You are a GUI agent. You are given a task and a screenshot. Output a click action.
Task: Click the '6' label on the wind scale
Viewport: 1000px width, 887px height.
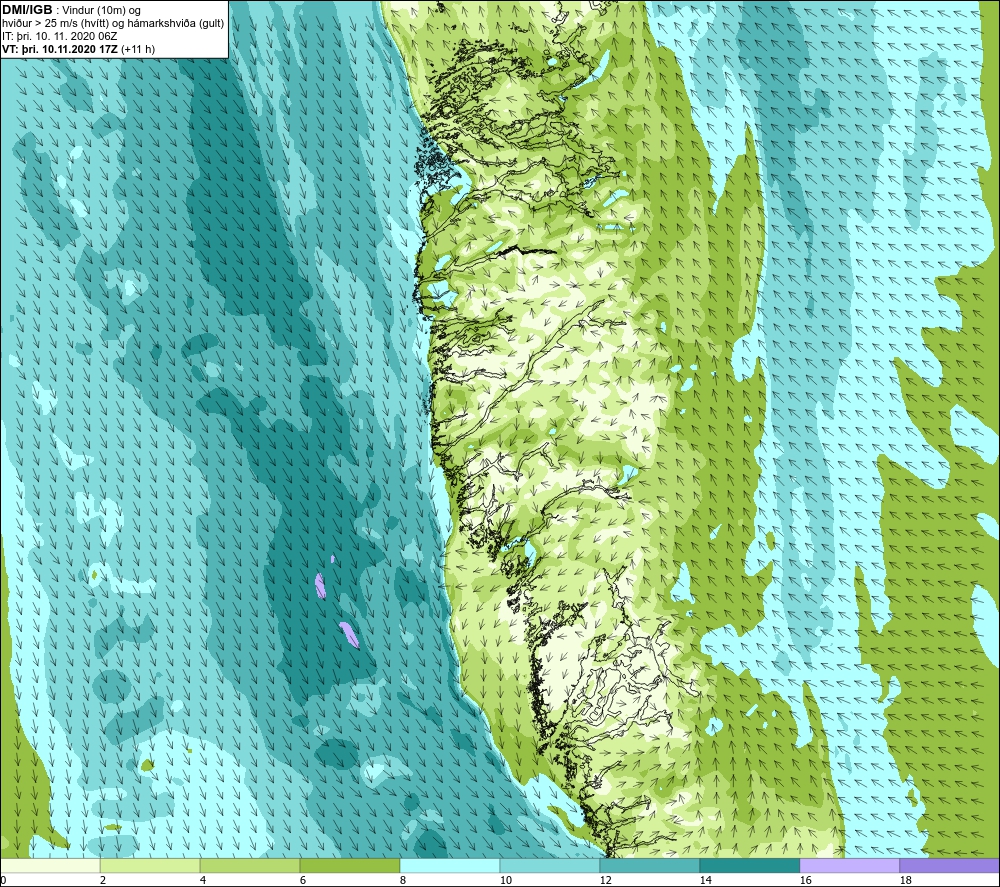click(x=303, y=880)
